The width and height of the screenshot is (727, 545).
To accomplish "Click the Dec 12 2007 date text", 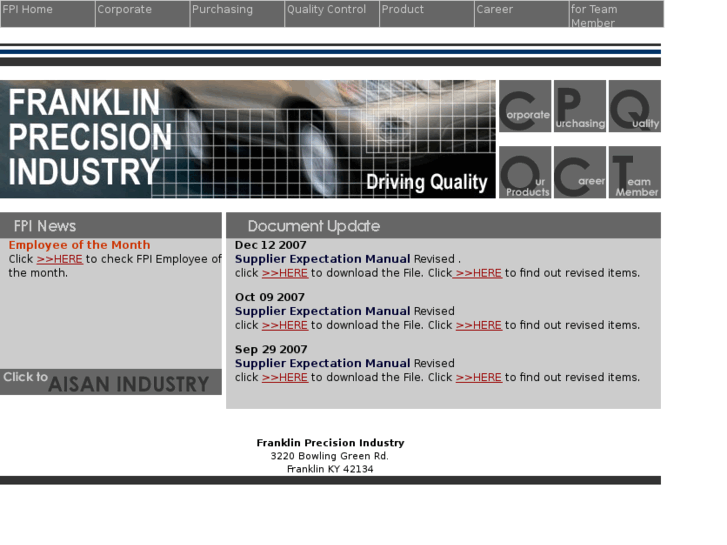I will [271, 245].
